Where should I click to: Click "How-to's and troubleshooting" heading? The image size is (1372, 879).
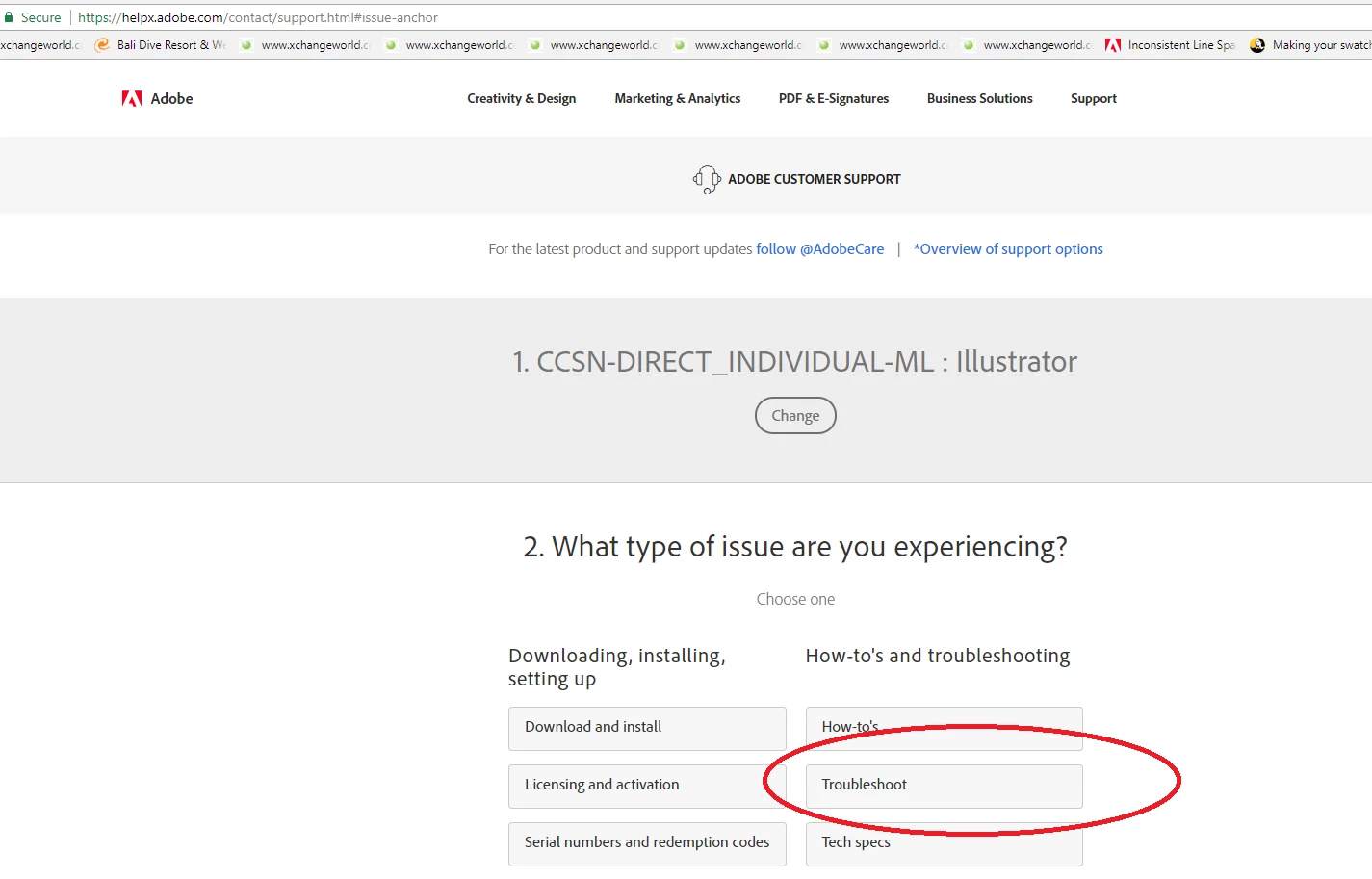[938, 656]
